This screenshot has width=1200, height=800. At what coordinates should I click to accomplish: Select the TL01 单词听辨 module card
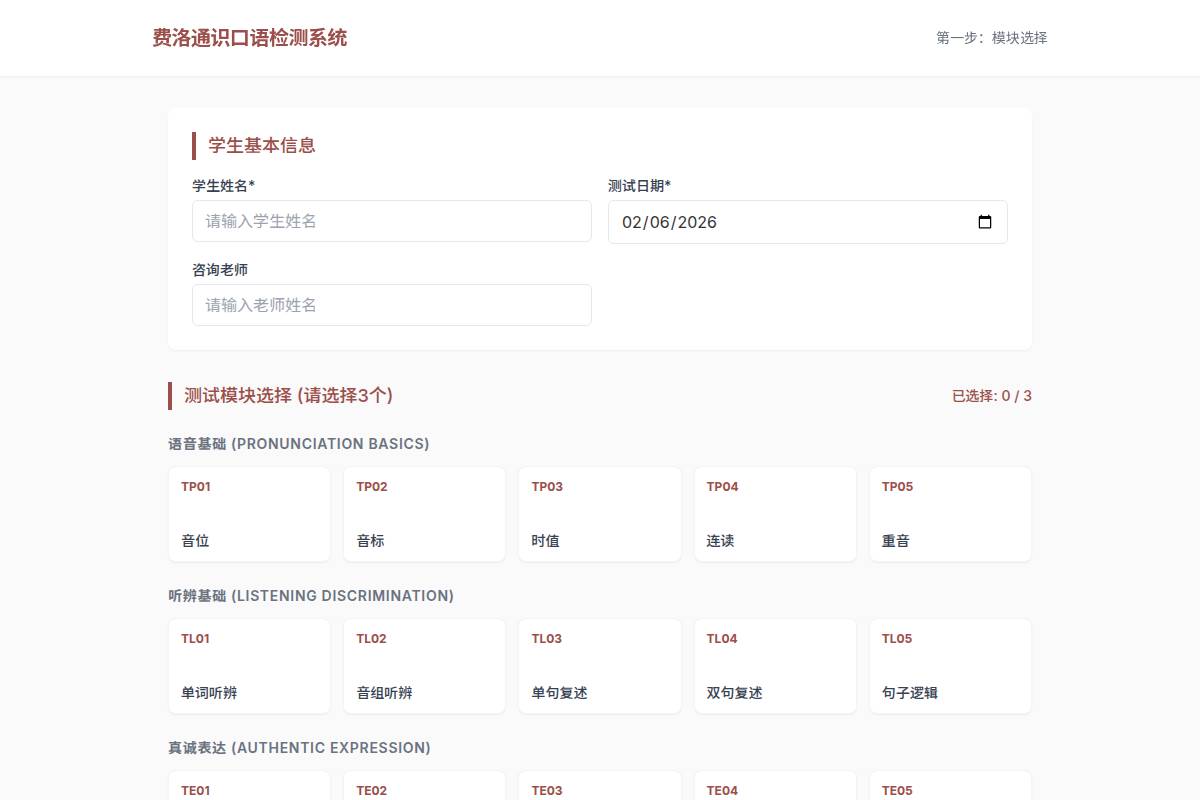tap(249, 665)
